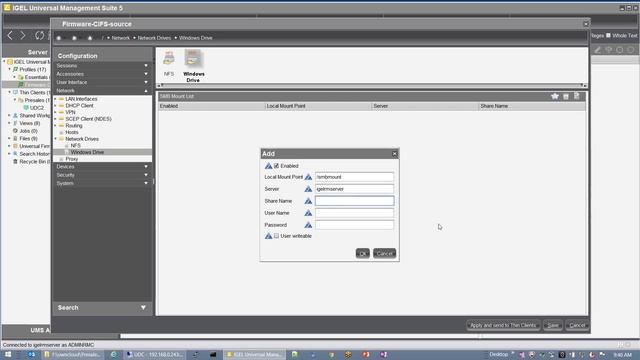Viewport: 640px width, 360px height.
Task: Click Save in the profile window
Action: pos(553,325)
